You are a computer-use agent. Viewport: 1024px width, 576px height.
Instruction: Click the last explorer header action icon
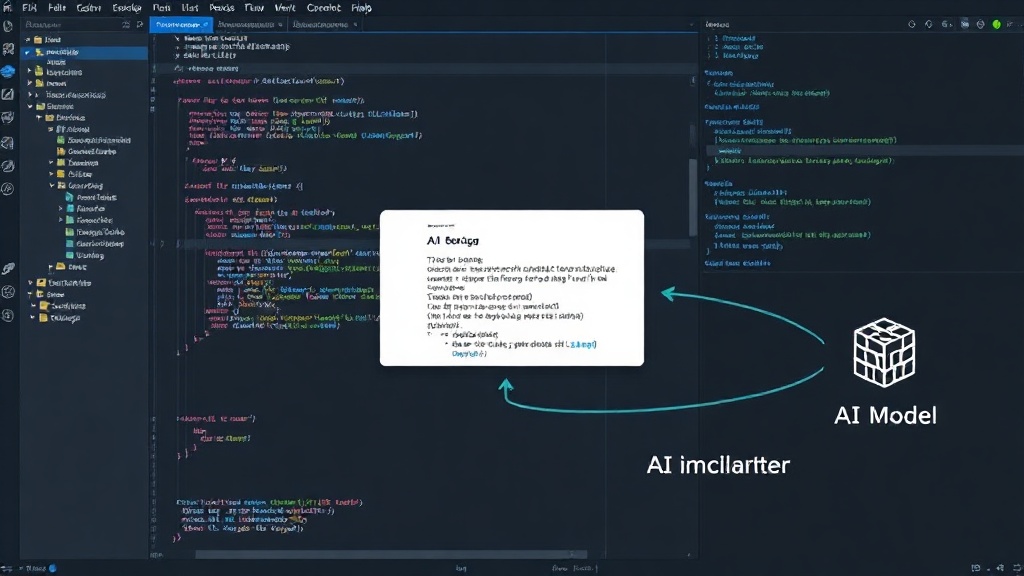coord(140,24)
